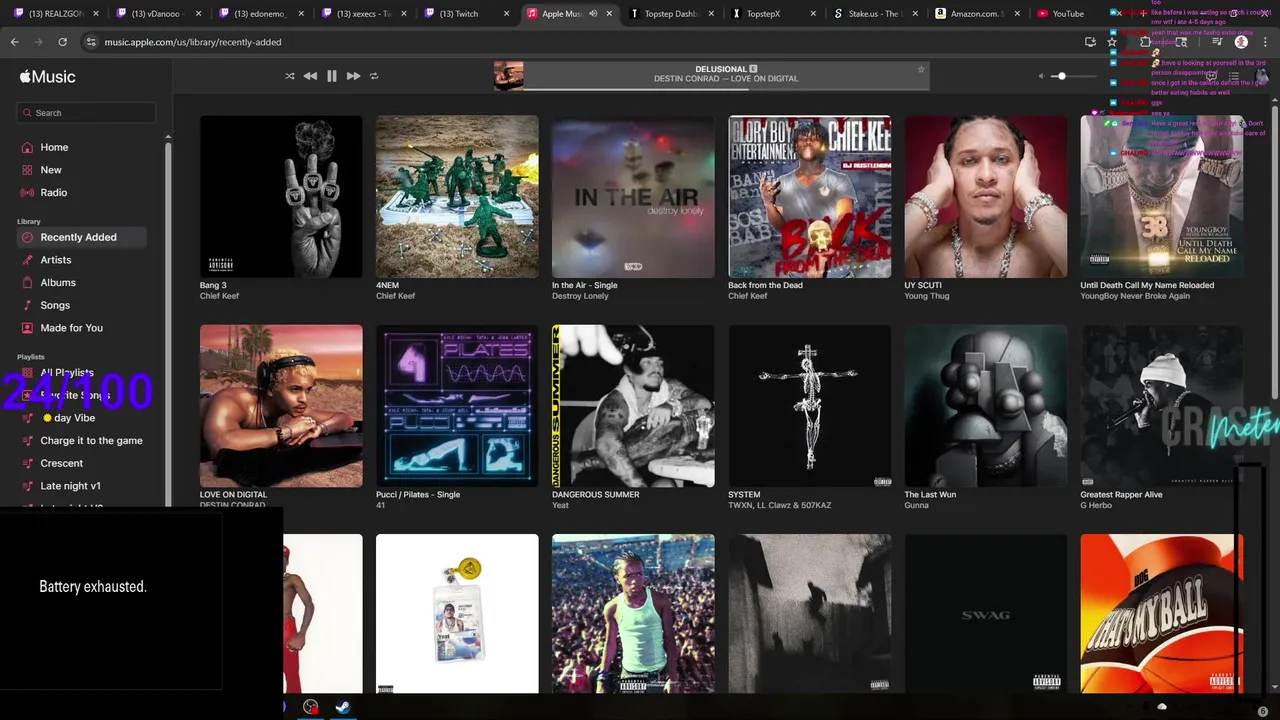Open the SYSTEM album cover
The image size is (1280, 720).
click(x=809, y=406)
